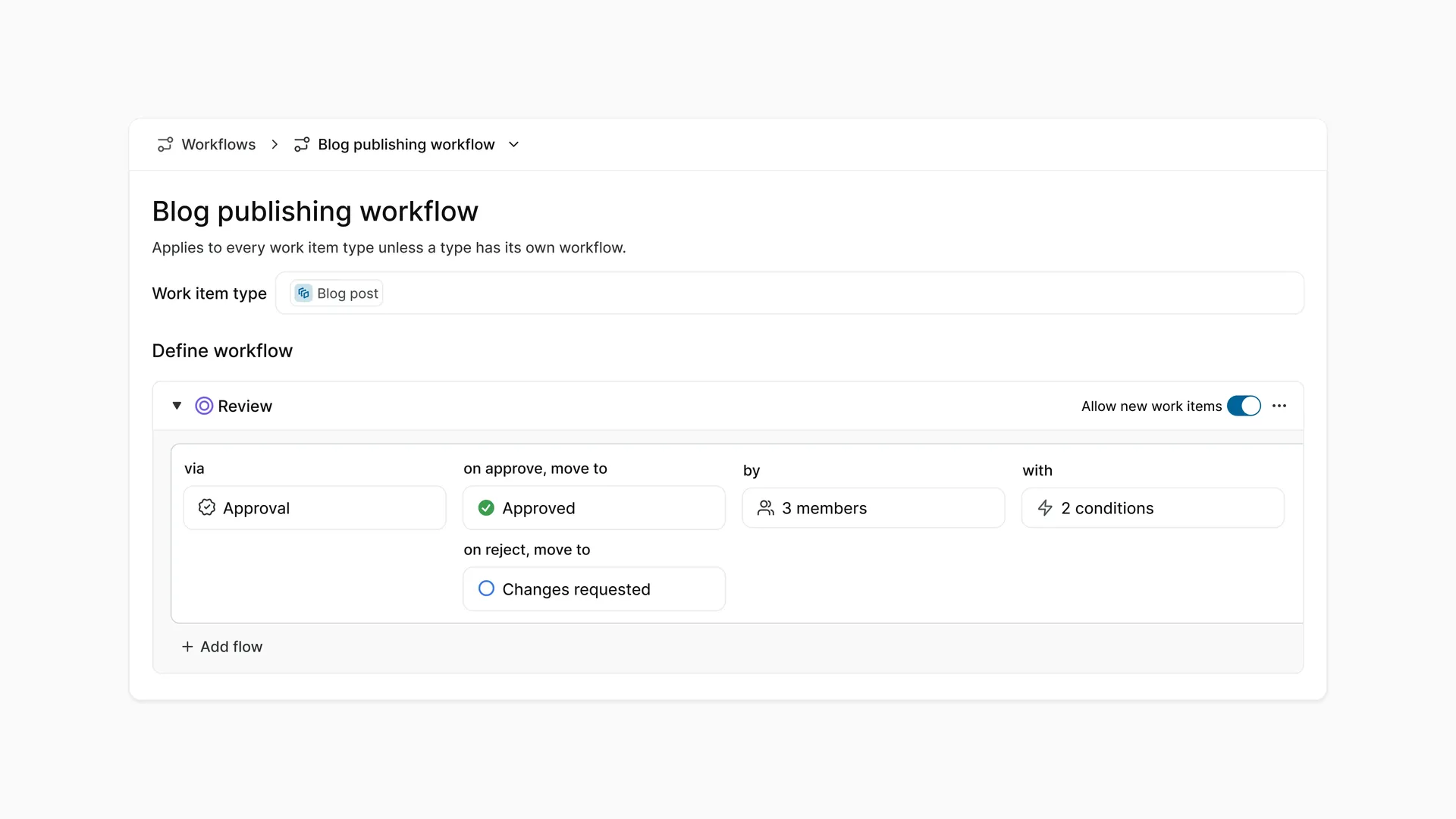
Task: Click the Blog publishing workflow page title
Action: coord(315,212)
